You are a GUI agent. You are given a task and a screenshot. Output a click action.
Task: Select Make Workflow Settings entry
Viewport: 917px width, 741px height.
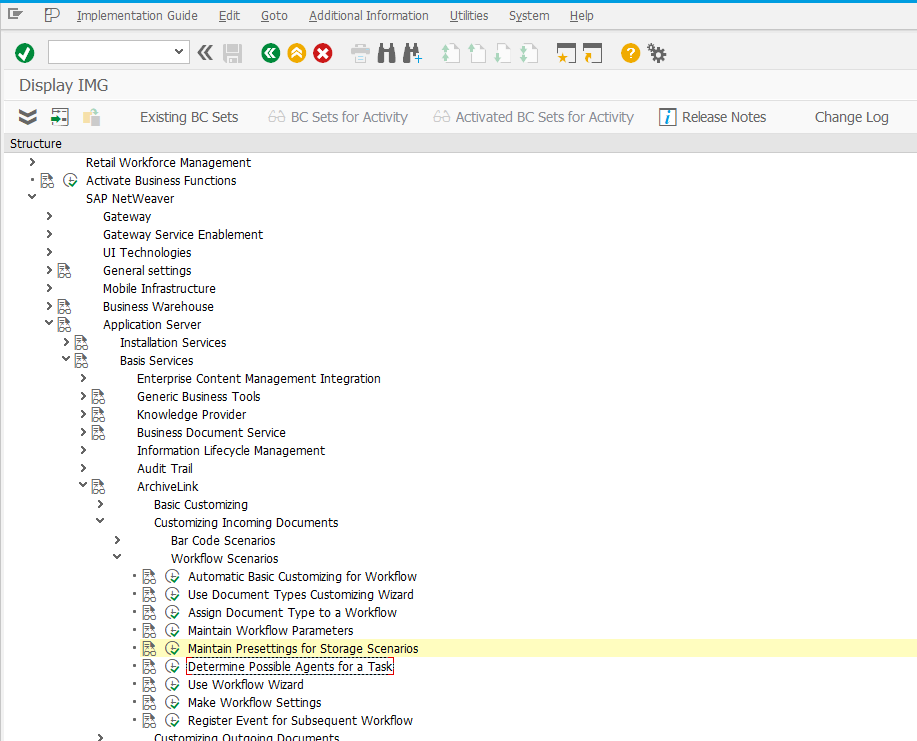(254, 702)
